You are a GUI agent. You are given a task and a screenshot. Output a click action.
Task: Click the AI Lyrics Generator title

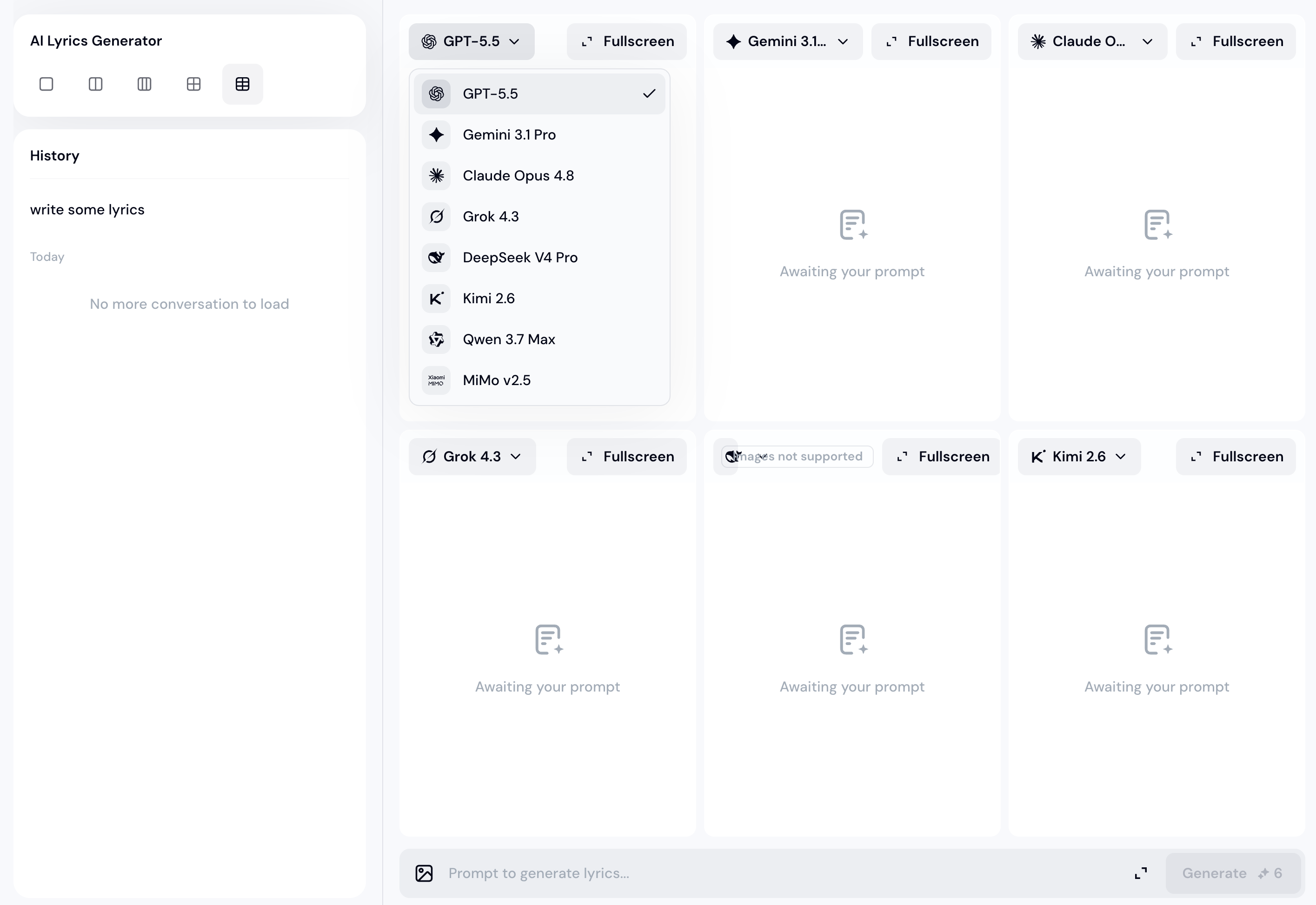96,41
